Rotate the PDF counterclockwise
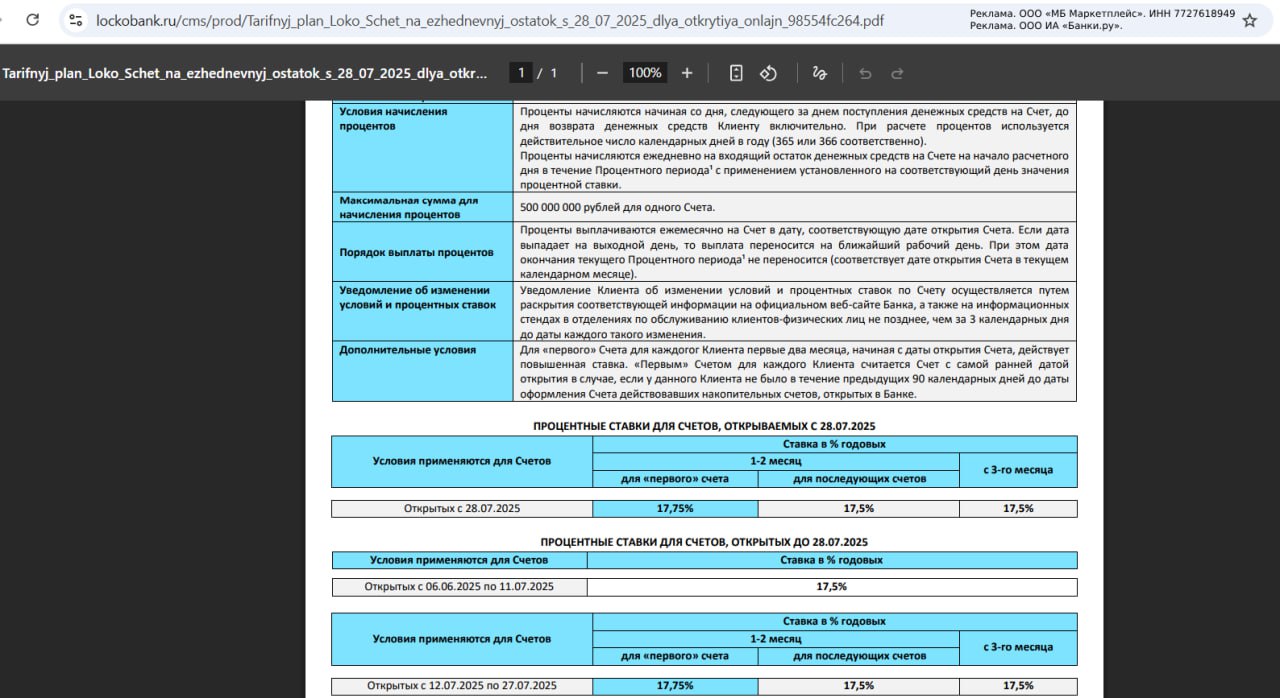 point(768,73)
